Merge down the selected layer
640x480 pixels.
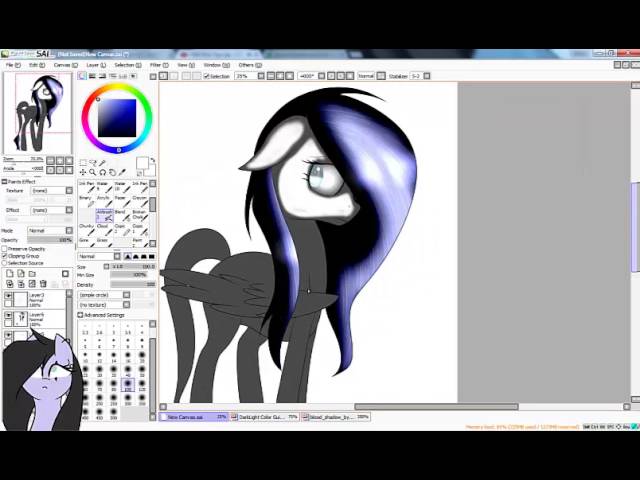[x=21, y=284]
